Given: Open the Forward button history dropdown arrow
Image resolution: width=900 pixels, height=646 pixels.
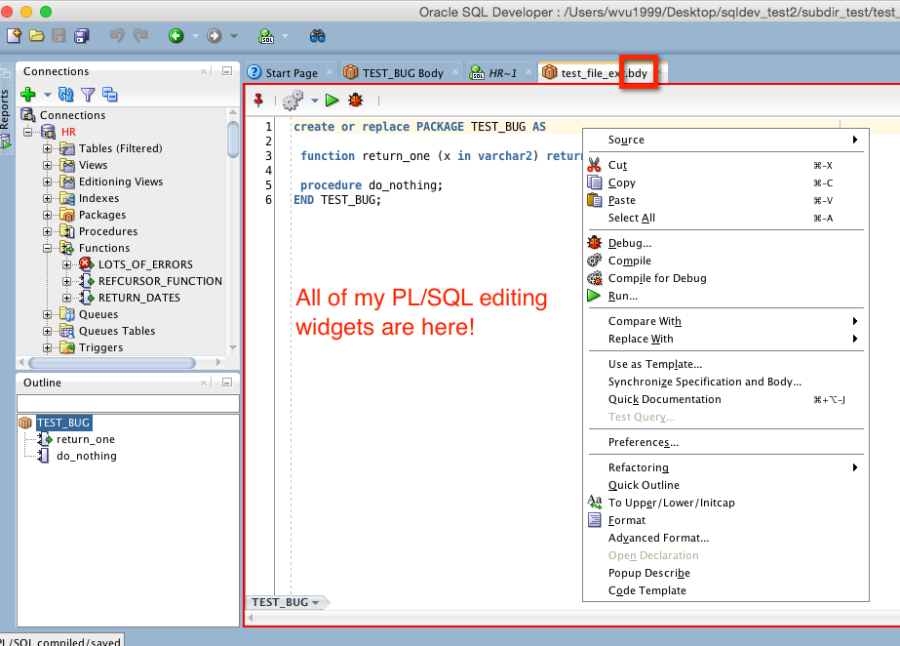Looking at the screenshot, I should click(234, 36).
